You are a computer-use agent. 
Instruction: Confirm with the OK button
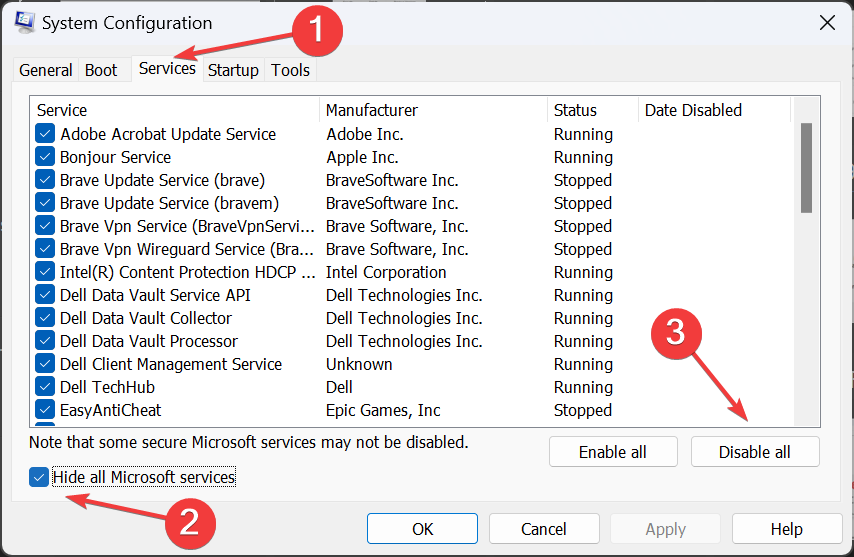point(422,529)
